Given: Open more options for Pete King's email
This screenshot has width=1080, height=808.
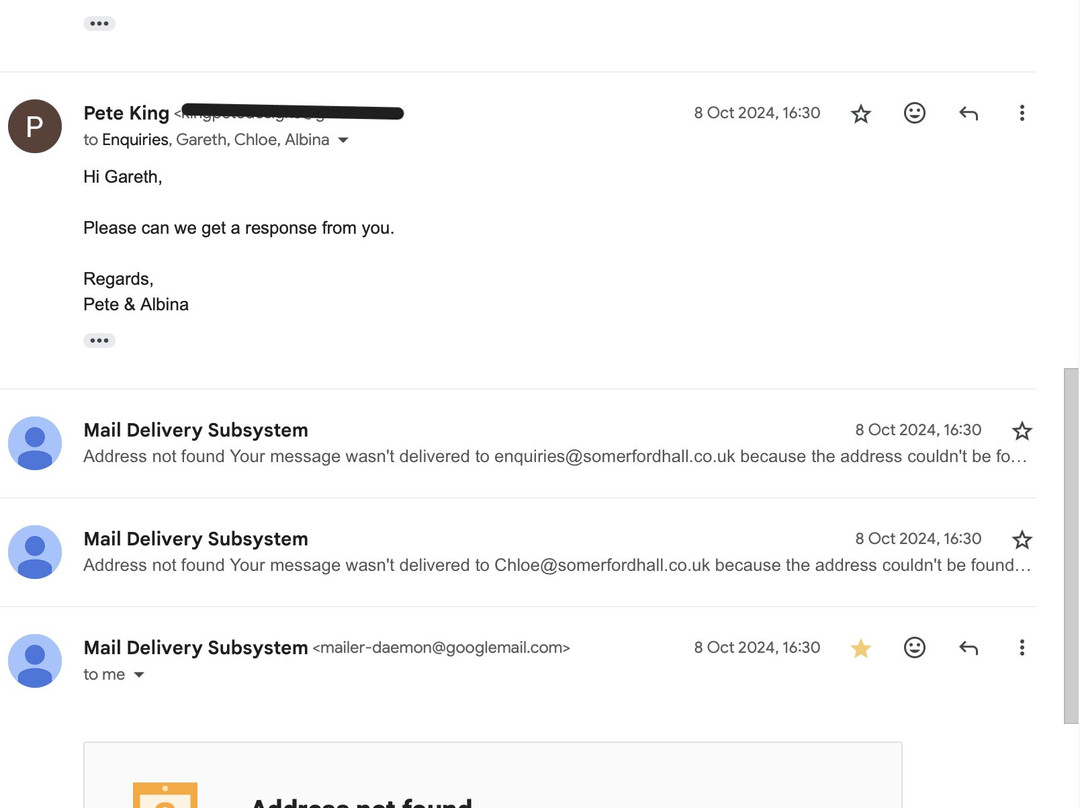Looking at the screenshot, I should (x=1021, y=113).
